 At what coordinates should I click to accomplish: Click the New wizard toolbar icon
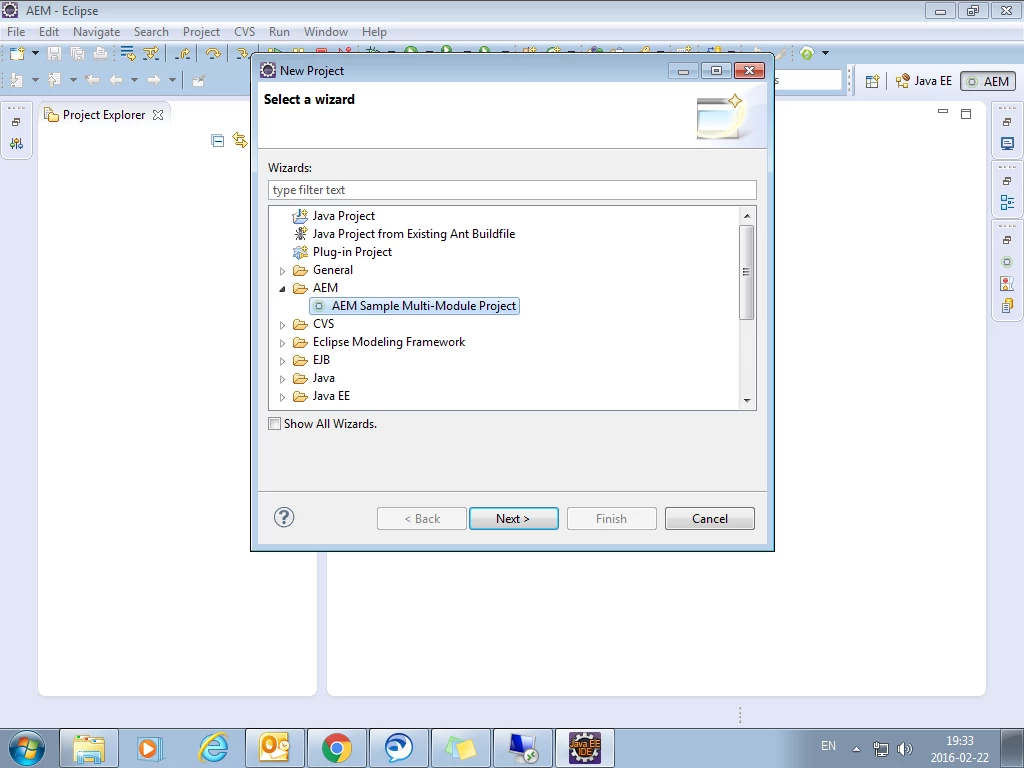(x=17, y=53)
